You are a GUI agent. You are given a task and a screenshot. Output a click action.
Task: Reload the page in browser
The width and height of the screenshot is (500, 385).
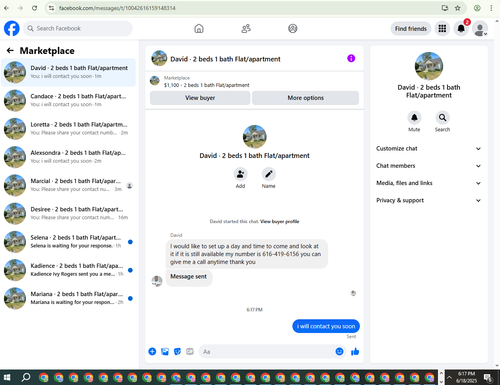pyautogui.click(x=34, y=8)
